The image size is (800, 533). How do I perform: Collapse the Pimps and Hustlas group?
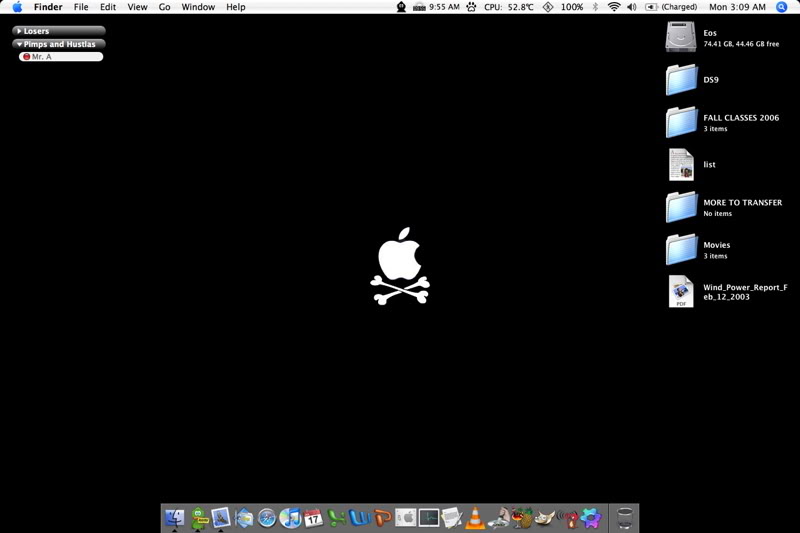pyautogui.click(x=19, y=44)
